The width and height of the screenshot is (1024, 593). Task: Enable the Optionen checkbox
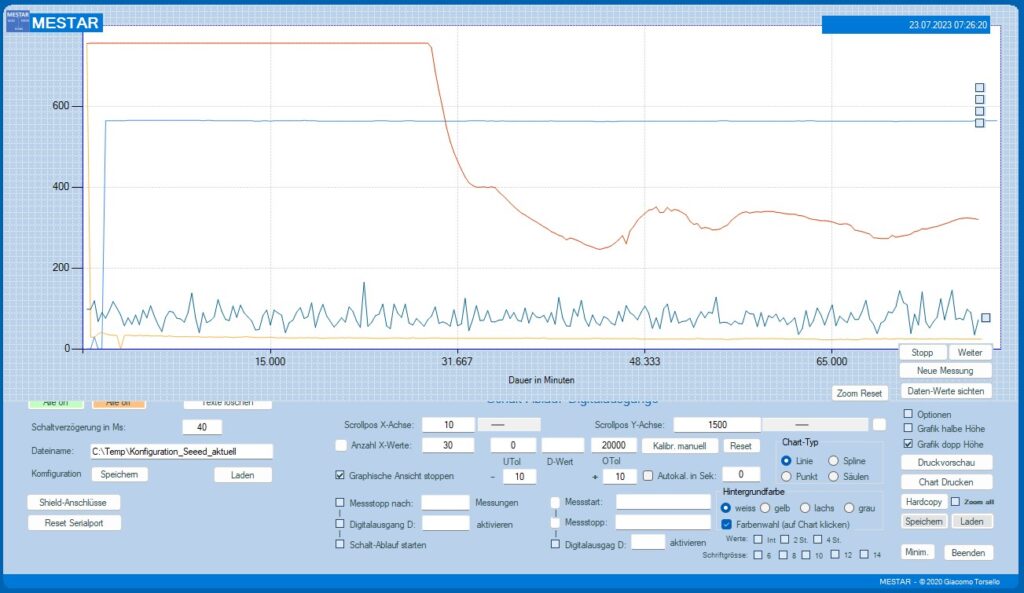(908, 414)
